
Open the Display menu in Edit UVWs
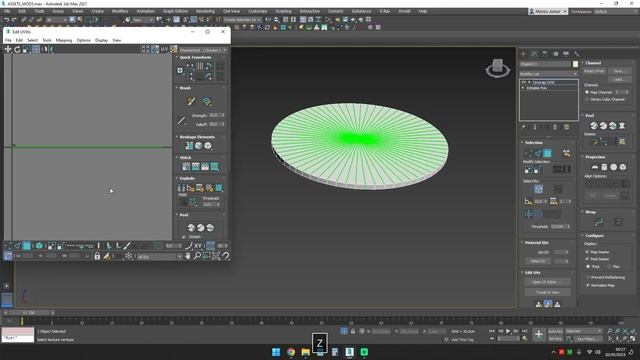(102, 40)
